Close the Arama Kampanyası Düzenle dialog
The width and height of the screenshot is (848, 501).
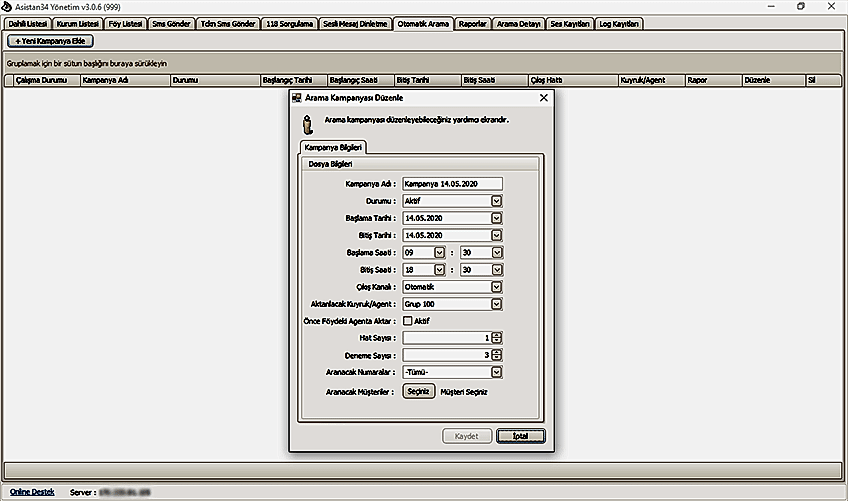point(543,98)
